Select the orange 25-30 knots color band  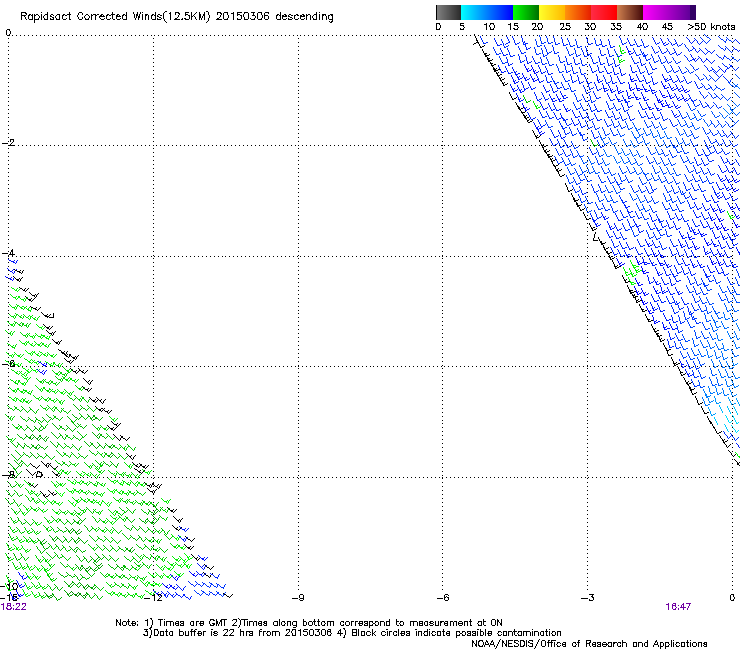click(x=578, y=12)
